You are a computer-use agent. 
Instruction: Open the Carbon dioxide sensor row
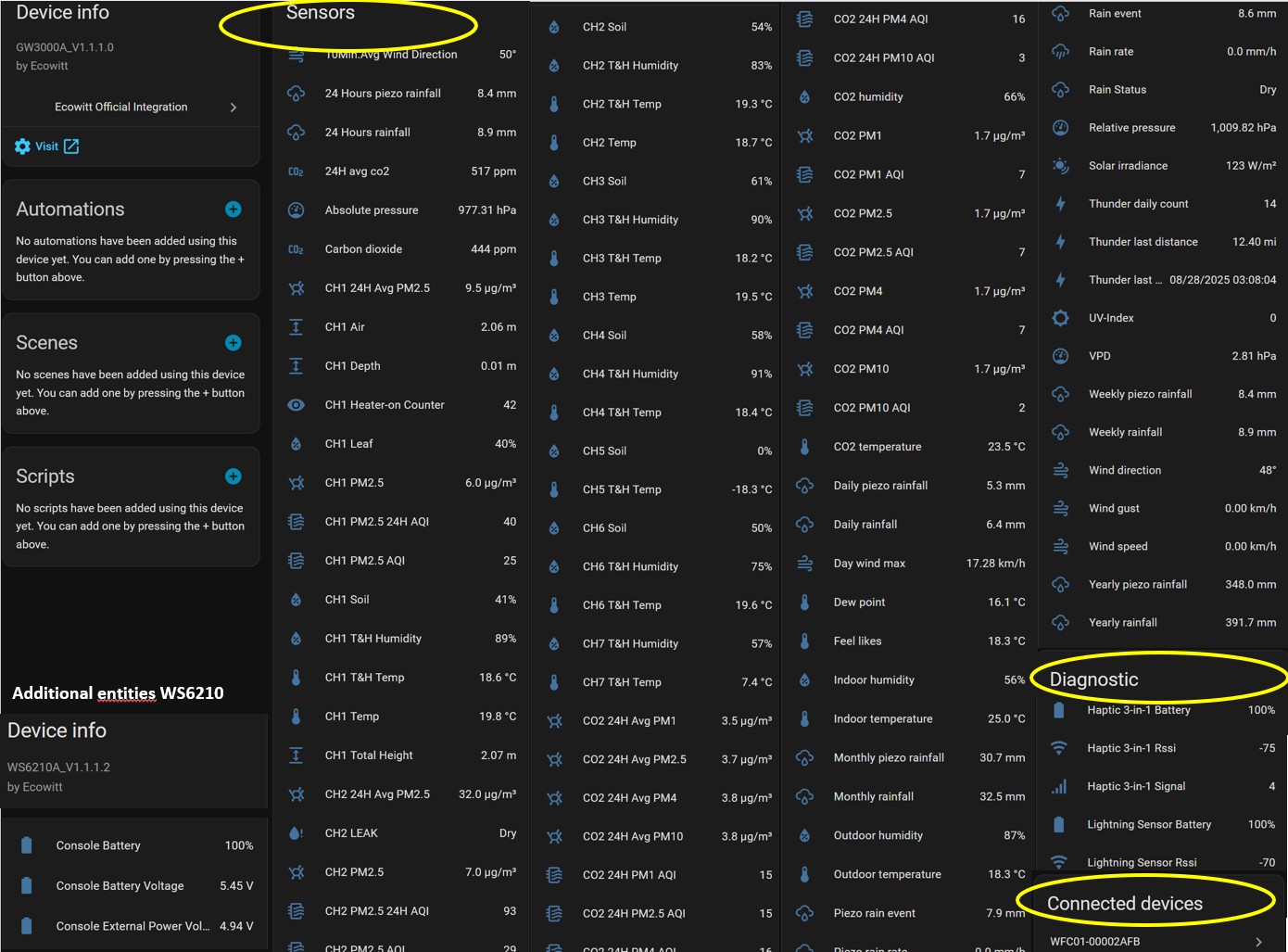pos(401,249)
